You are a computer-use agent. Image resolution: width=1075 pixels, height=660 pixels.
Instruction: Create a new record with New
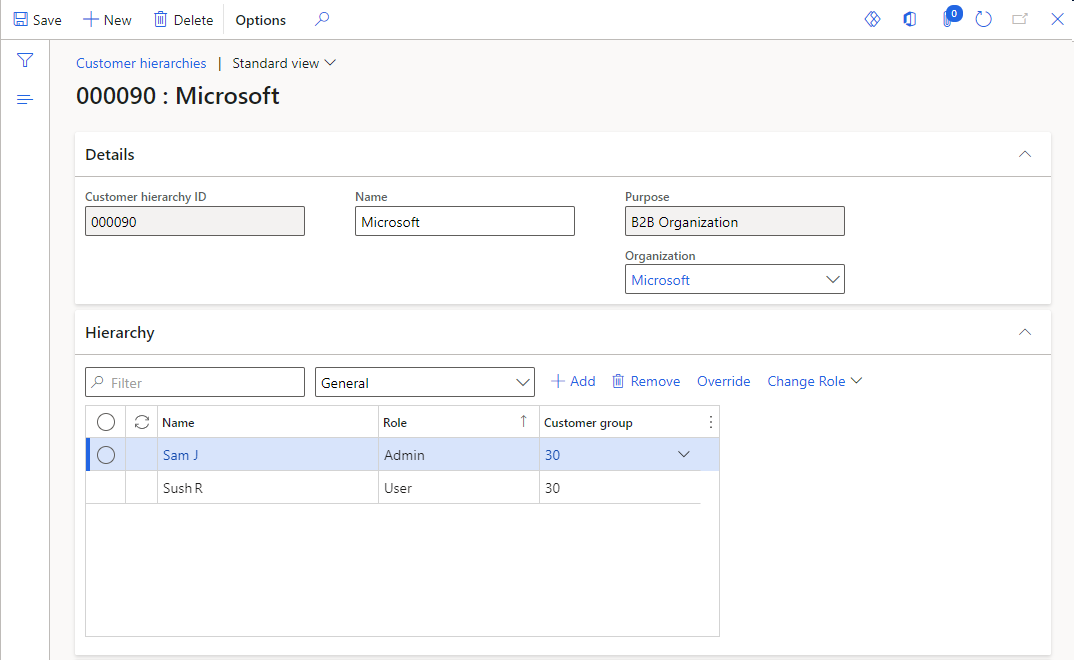pyautogui.click(x=107, y=20)
